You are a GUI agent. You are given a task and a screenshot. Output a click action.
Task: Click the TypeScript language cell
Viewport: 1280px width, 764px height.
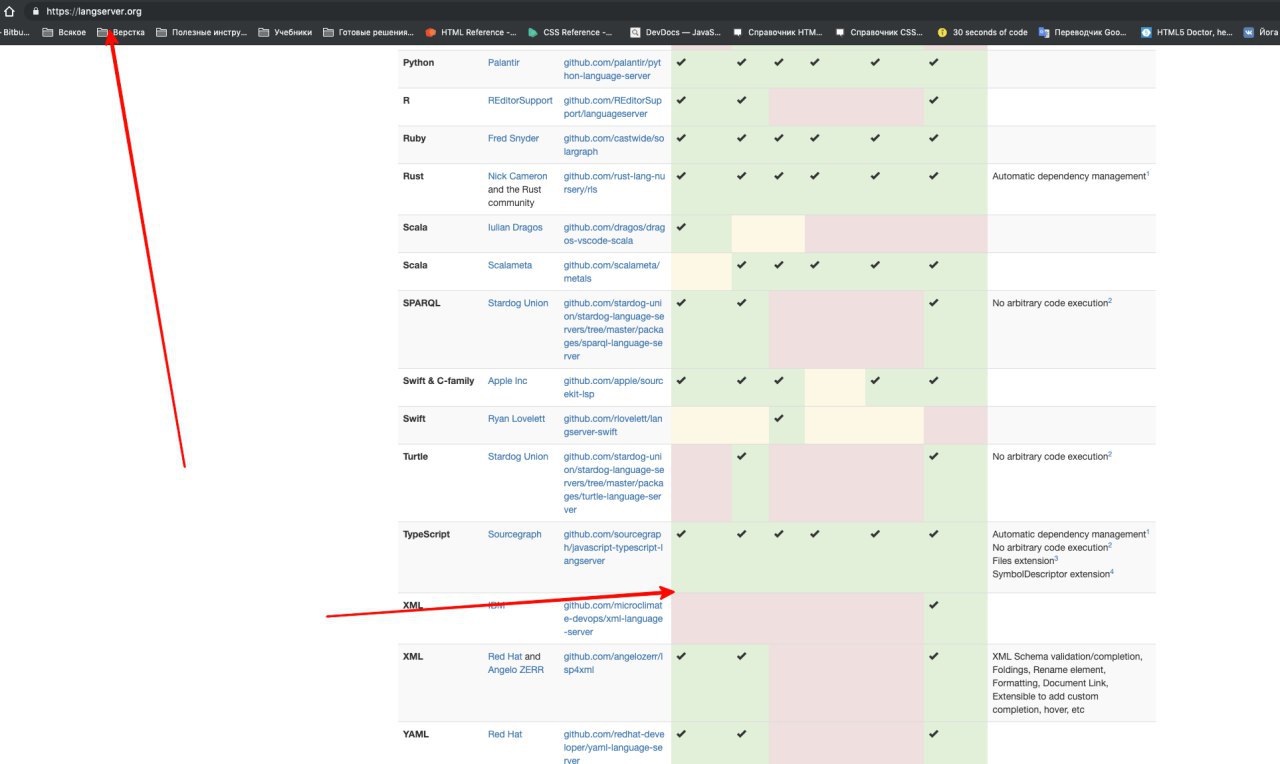point(440,558)
